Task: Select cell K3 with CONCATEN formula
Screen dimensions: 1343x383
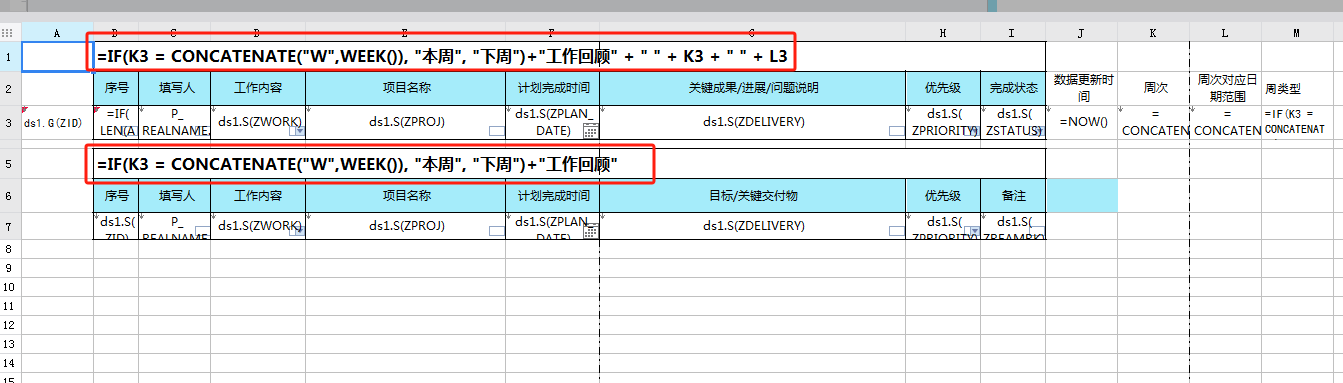Action: coord(1154,122)
